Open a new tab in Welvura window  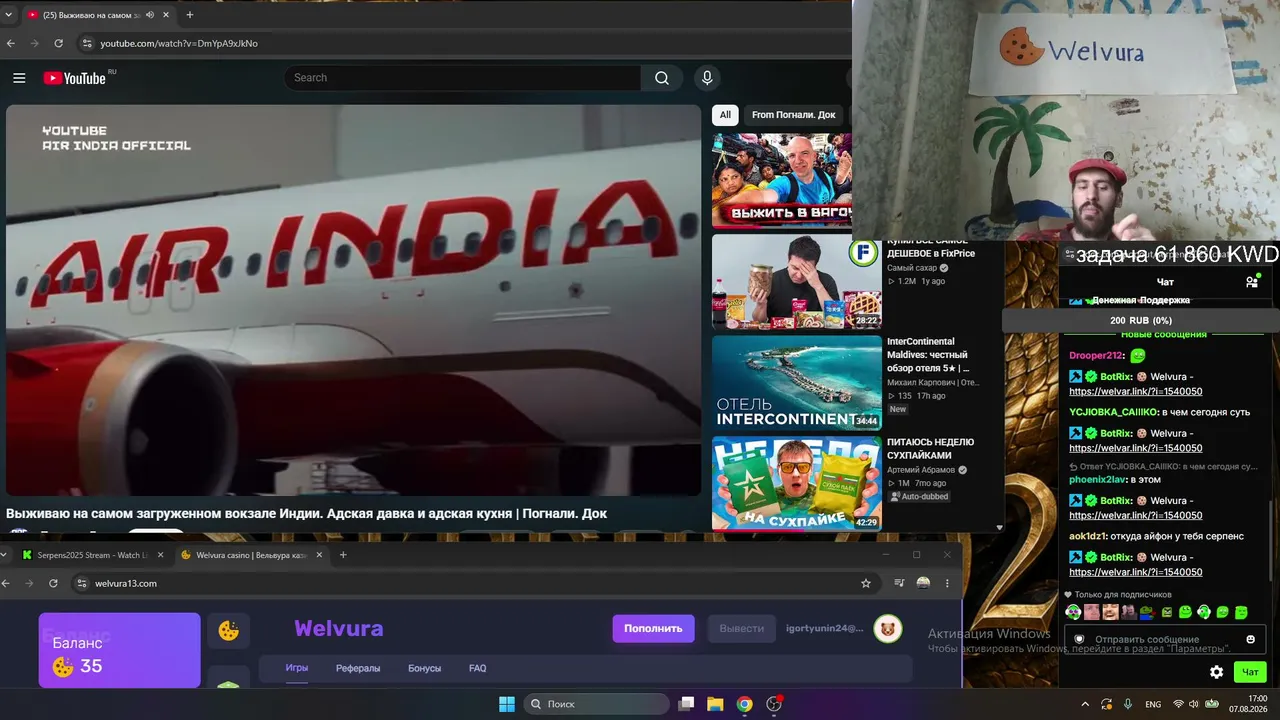[x=343, y=555]
